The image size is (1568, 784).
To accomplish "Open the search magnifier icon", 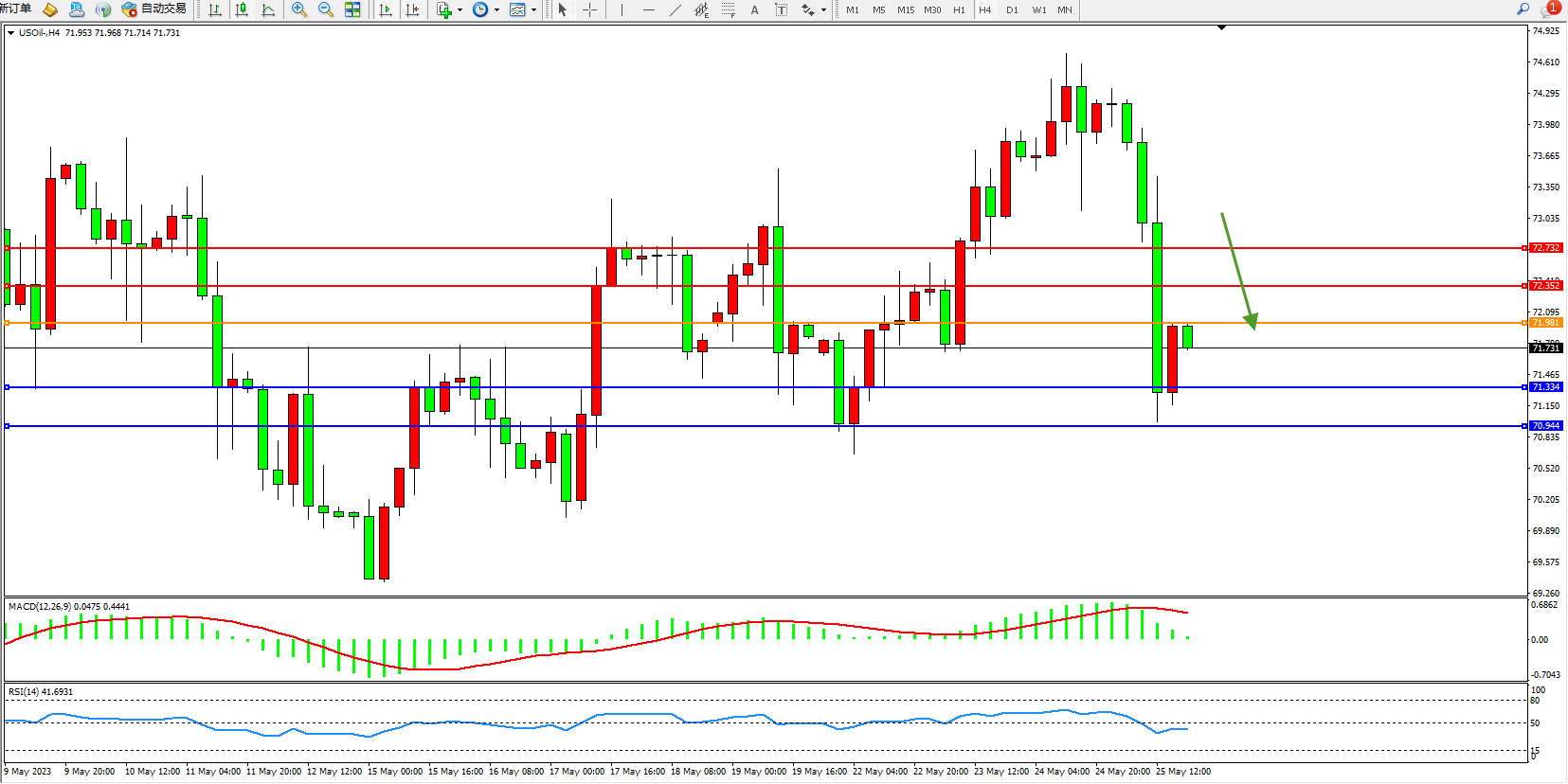I will 1523,9.
